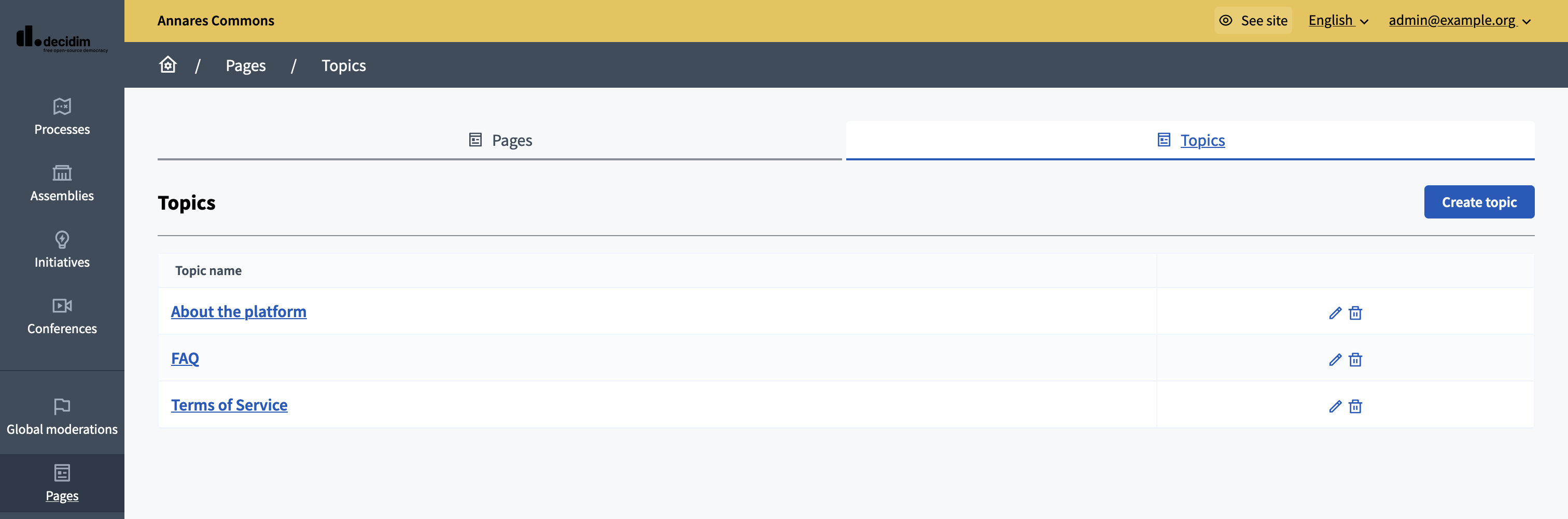Click See site to preview the platform
The width and height of the screenshot is (1568, 519).
tap(1253, 20)
